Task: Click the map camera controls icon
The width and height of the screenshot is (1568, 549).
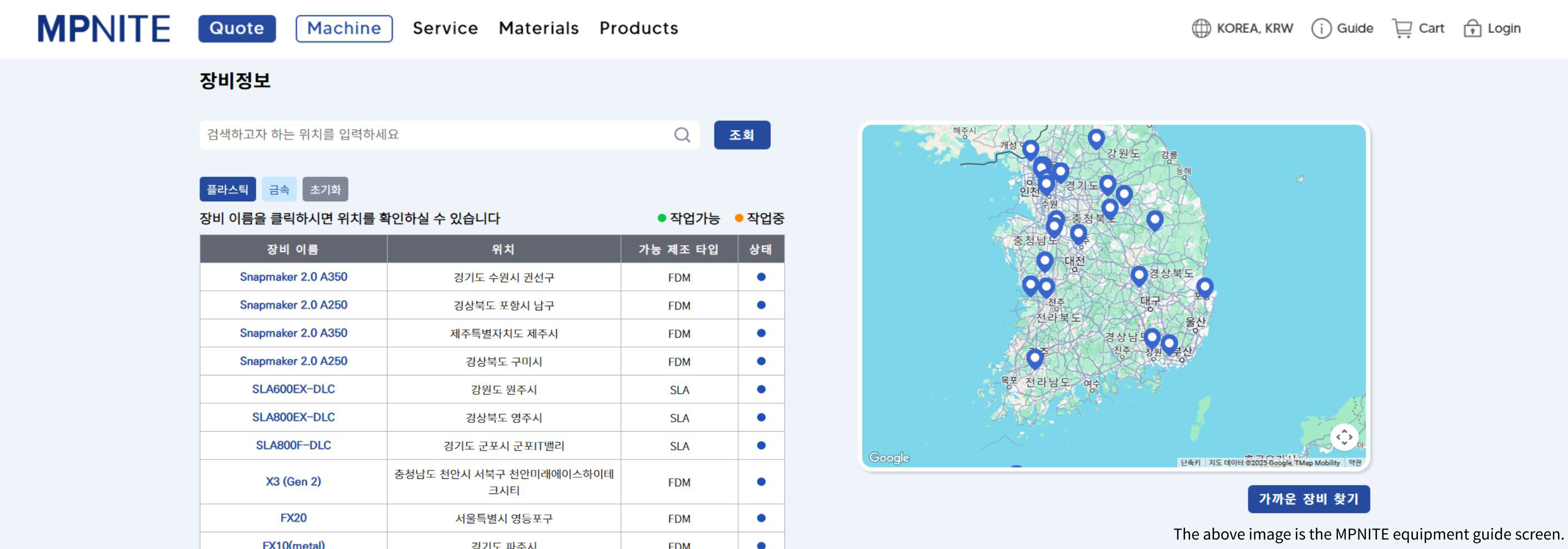Action: (x=1344, y=437)
